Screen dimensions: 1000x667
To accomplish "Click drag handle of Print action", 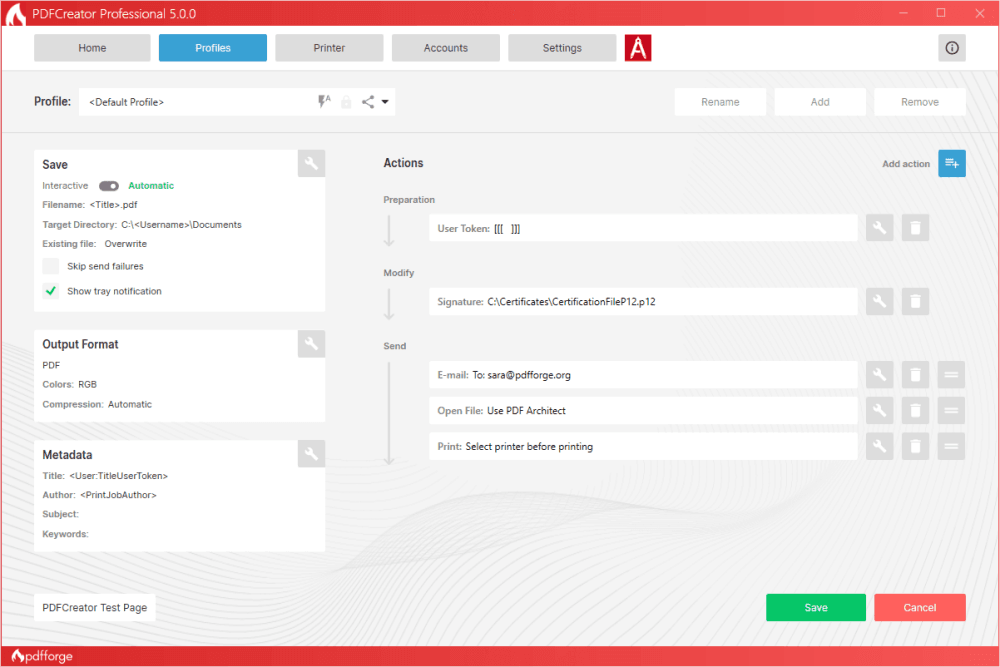I will pyautogui.click(x=951, y=446).
